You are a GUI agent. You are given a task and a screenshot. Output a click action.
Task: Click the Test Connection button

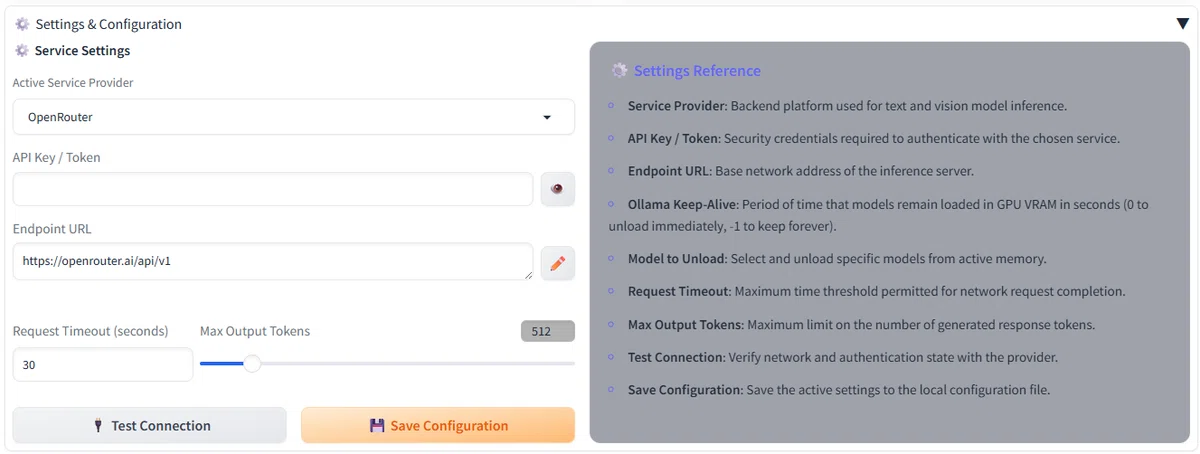point(150,425)
